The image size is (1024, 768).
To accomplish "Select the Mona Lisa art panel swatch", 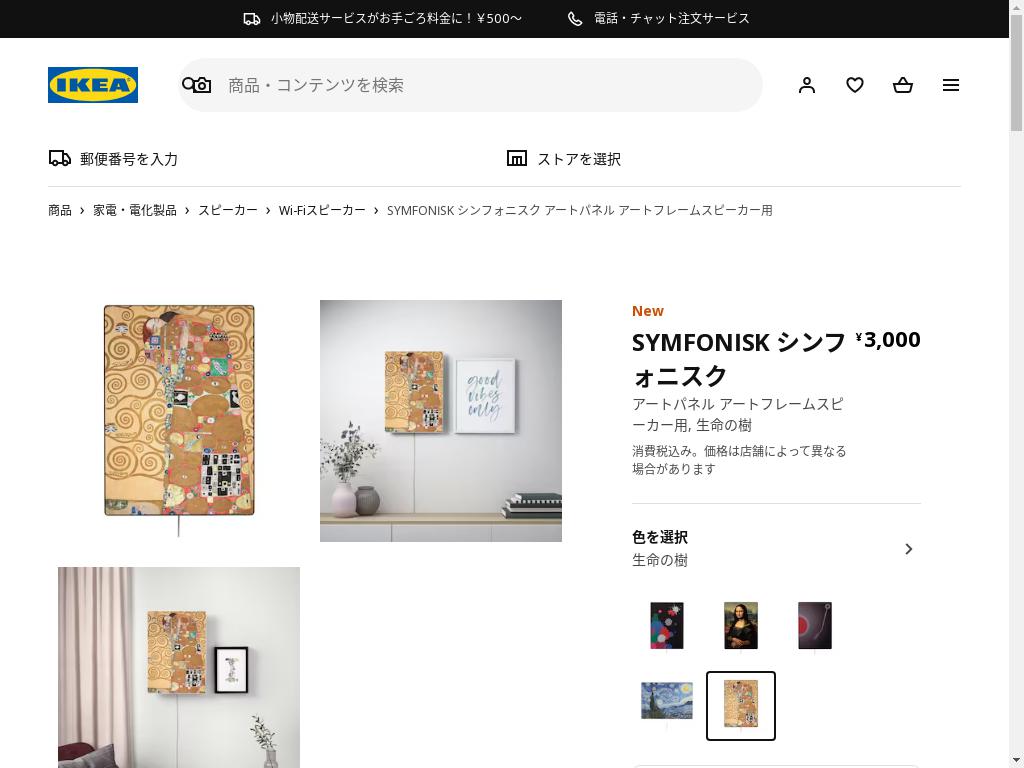I will click(741, 627).
